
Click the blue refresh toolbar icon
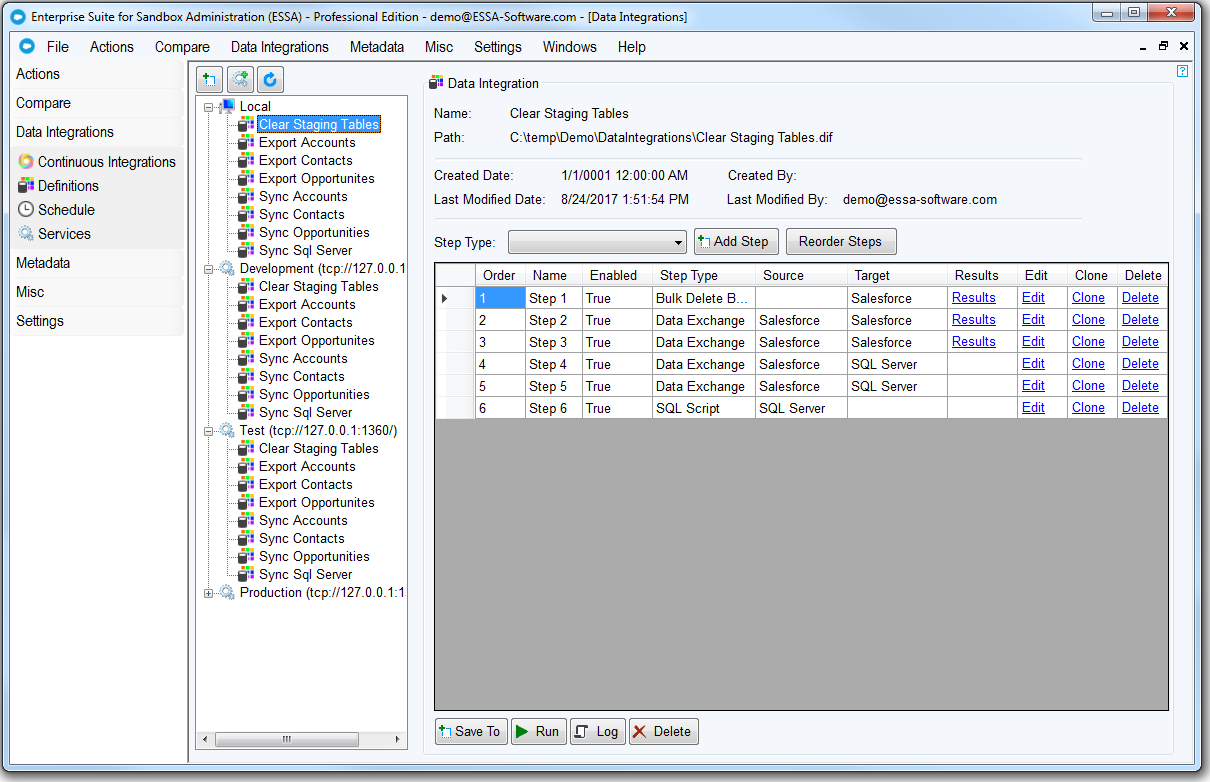click(270, 80)
